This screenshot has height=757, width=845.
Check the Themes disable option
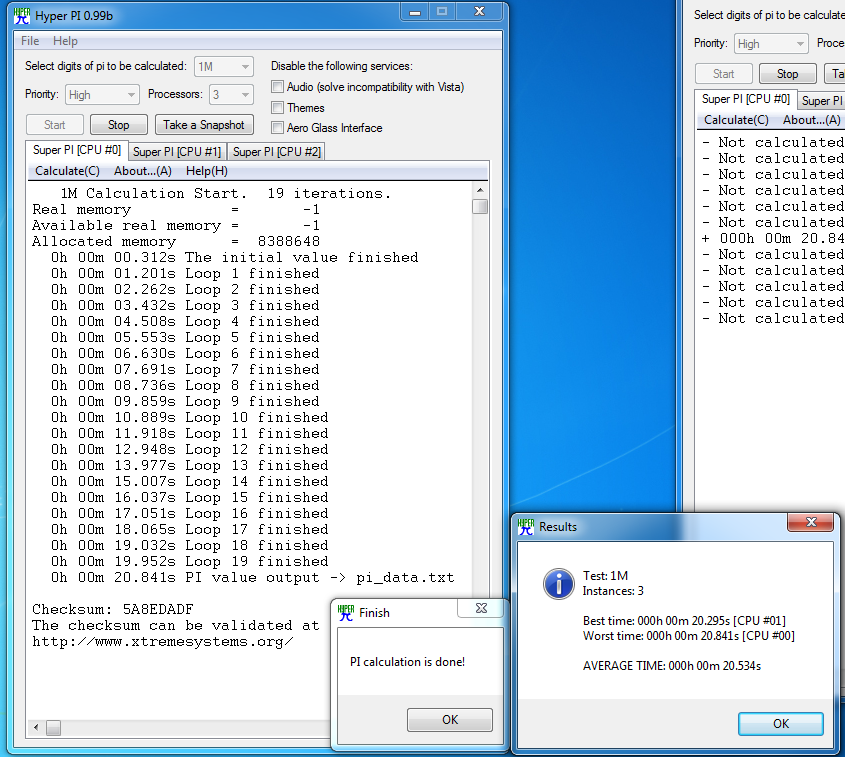[277, 108]
